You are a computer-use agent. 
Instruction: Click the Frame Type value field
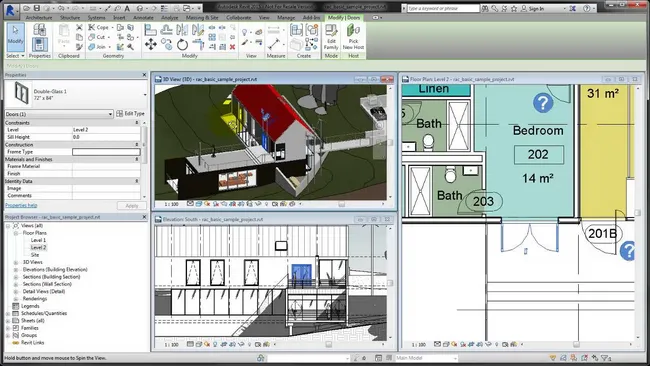106,152
